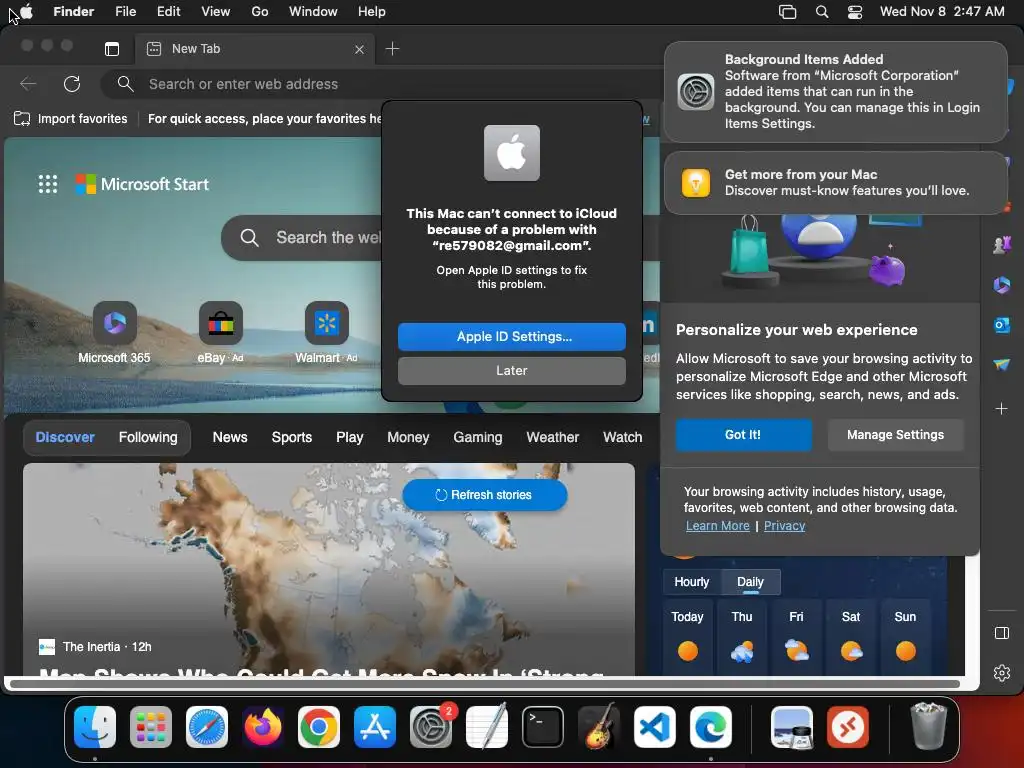Open the Help menu

click(372, 12)
